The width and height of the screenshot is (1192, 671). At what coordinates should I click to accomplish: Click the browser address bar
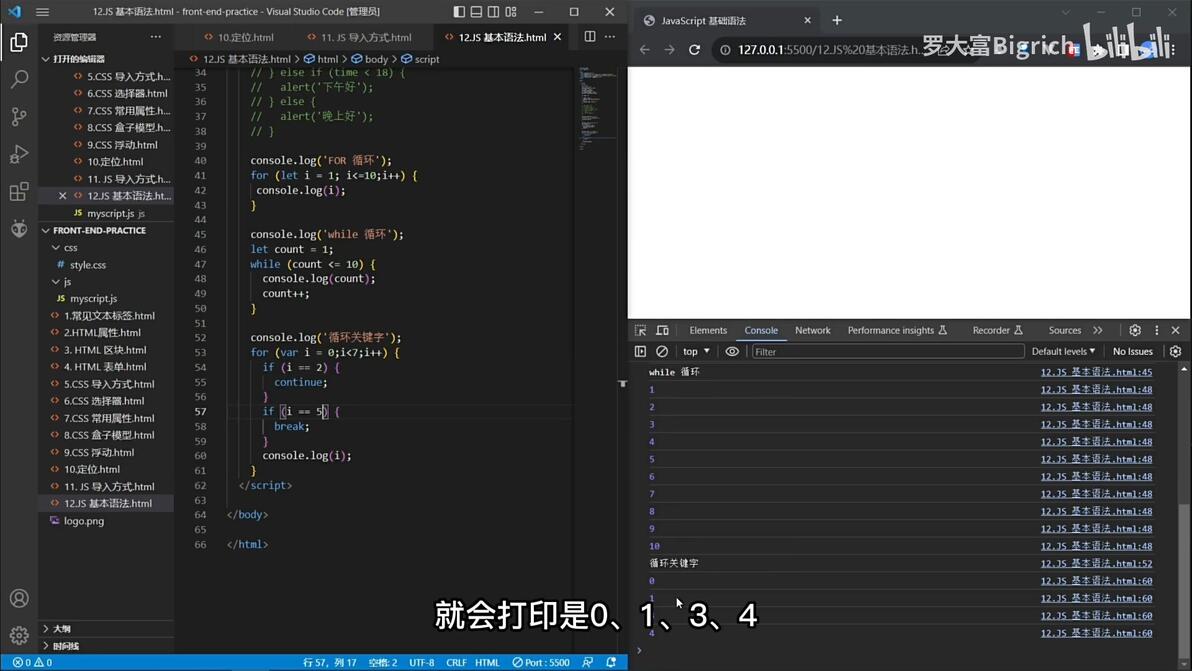coord(829,49)
